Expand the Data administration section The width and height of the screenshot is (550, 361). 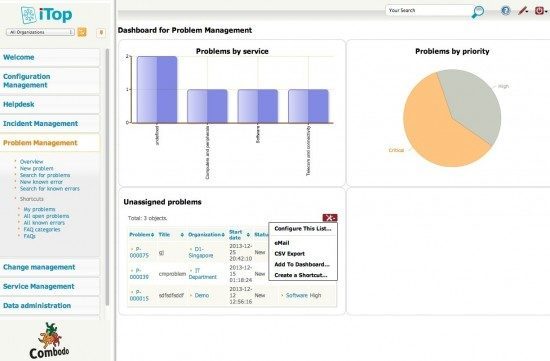pyautogui.click(x=50, y=306)
